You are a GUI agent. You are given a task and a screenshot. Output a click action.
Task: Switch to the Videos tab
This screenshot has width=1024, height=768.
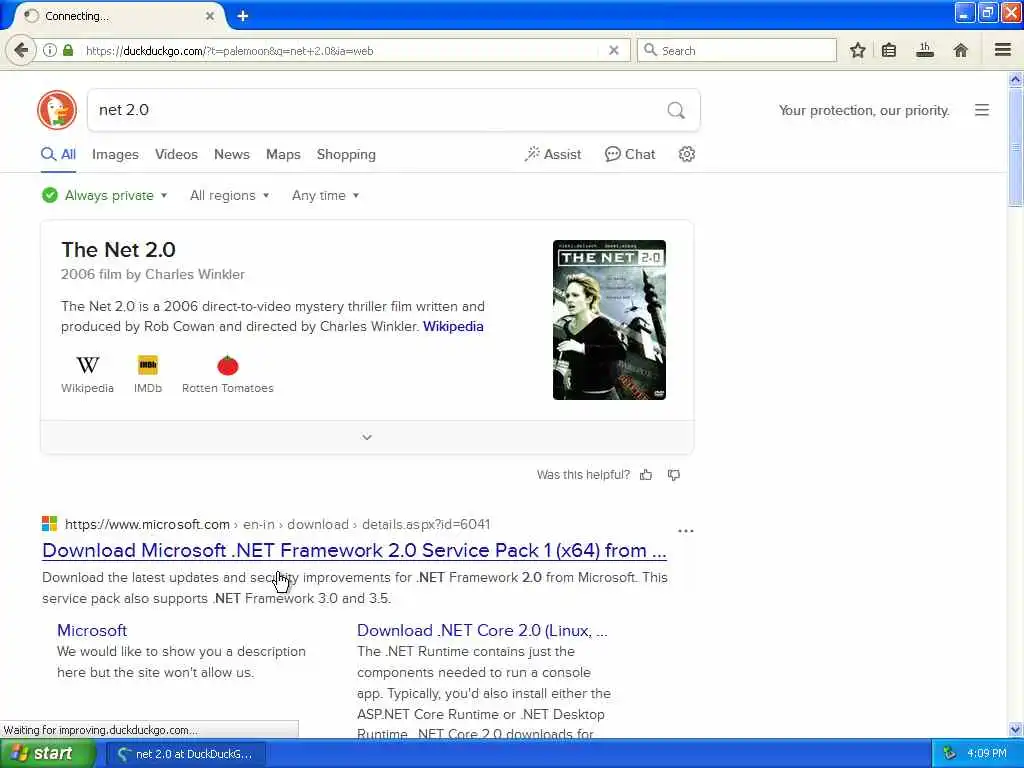[176, 155]
